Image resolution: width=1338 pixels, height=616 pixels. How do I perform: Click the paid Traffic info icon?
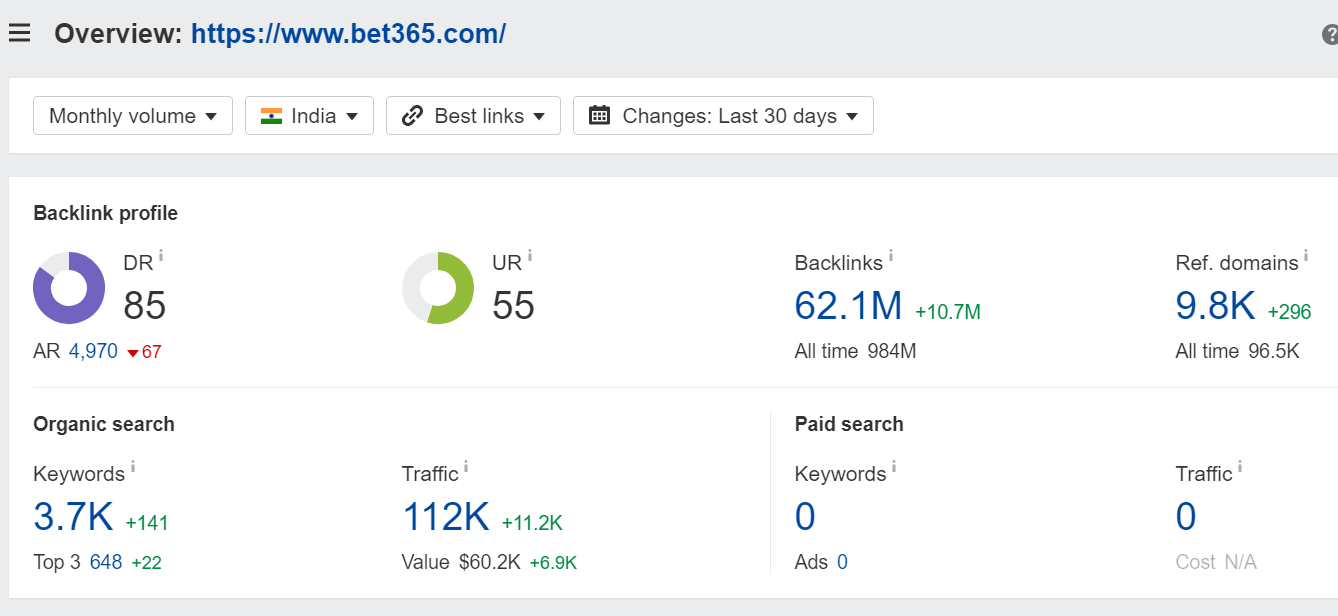click(x=1240, y=466)
